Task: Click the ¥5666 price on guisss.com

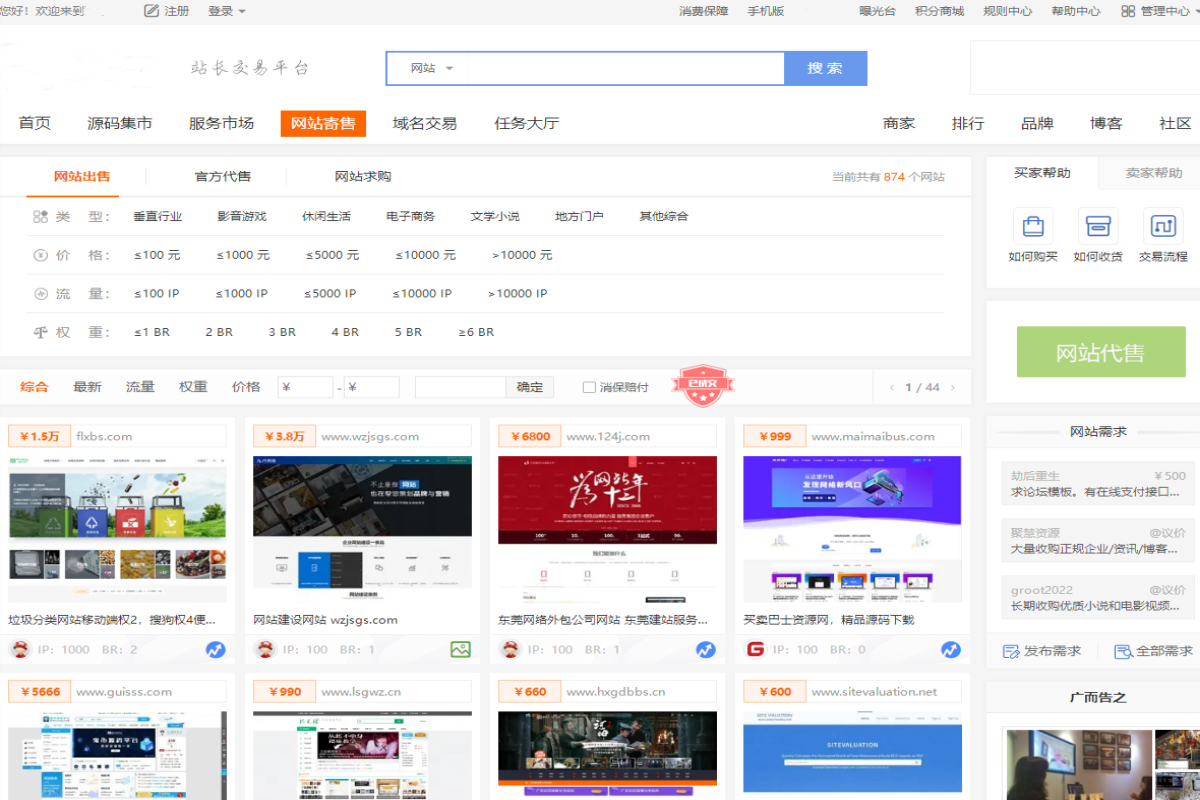Action: coord(38,691)
